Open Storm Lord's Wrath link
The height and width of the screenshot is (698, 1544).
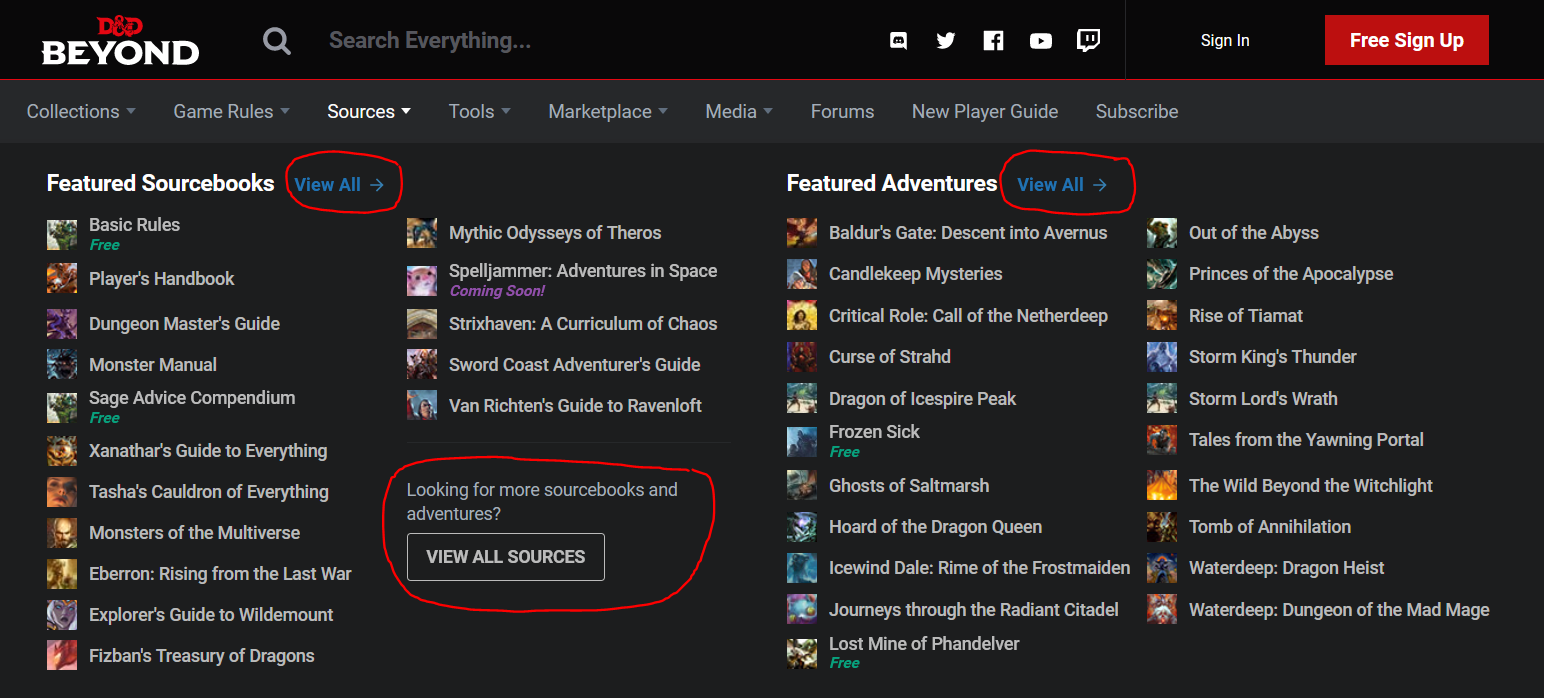[1263, 399]
